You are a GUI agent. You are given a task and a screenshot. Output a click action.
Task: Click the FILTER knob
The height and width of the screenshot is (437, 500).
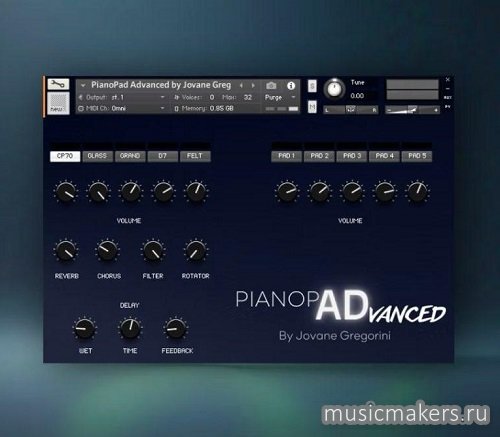(x=153, y=251)
